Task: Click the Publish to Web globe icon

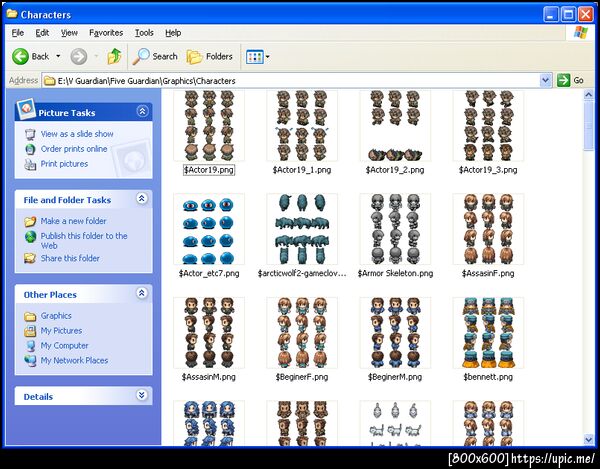Action: pyautogui.click(x=30, y=237)
